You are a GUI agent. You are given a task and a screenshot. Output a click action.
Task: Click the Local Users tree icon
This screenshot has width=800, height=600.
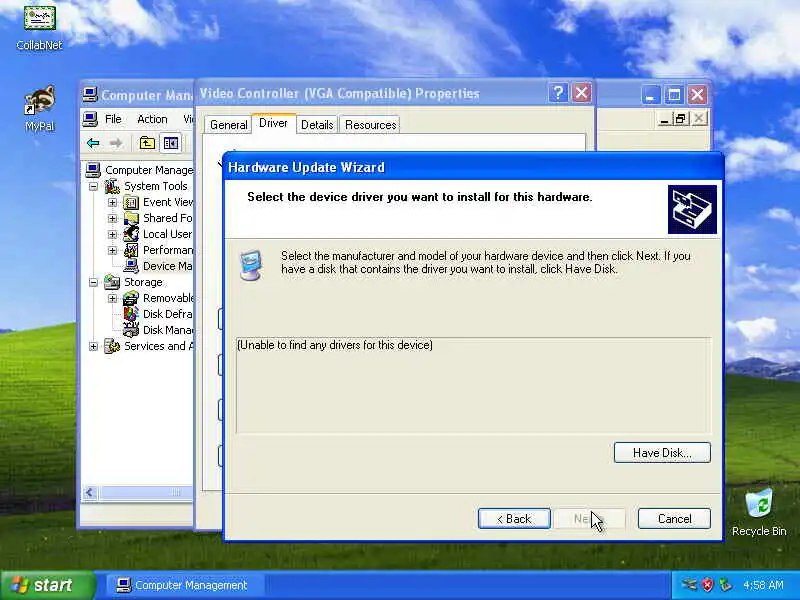(131, 234)
